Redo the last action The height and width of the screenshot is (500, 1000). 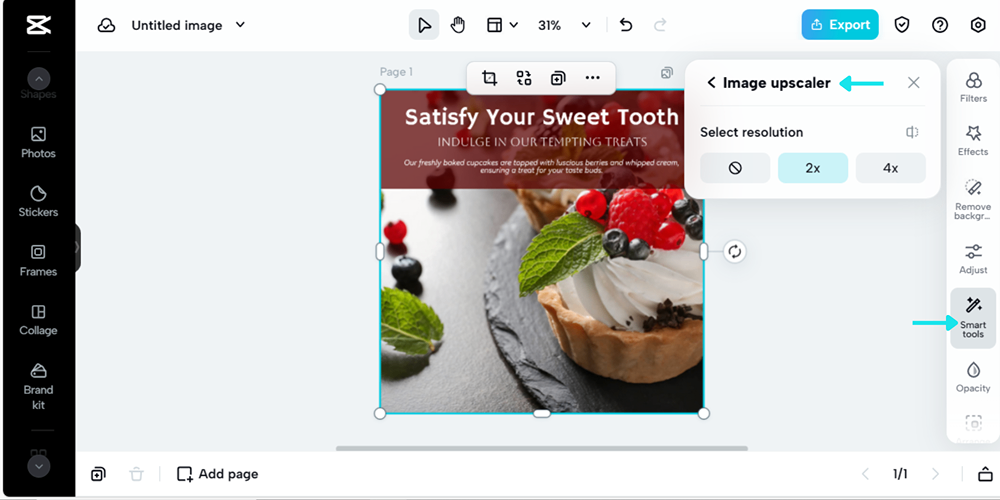point(660,26)
